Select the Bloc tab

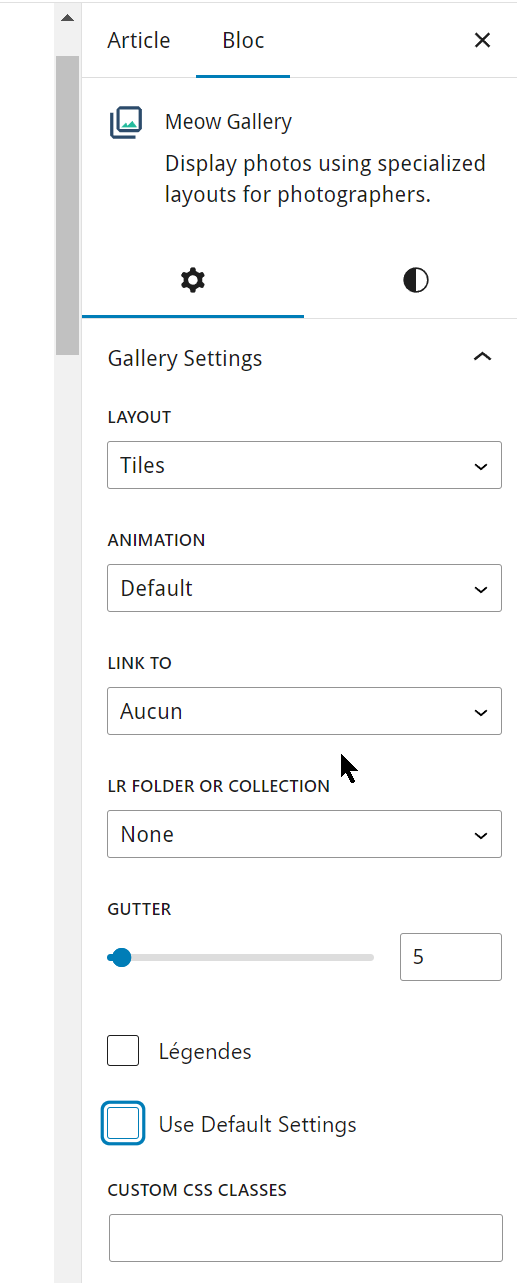click(x=243, y=40)
